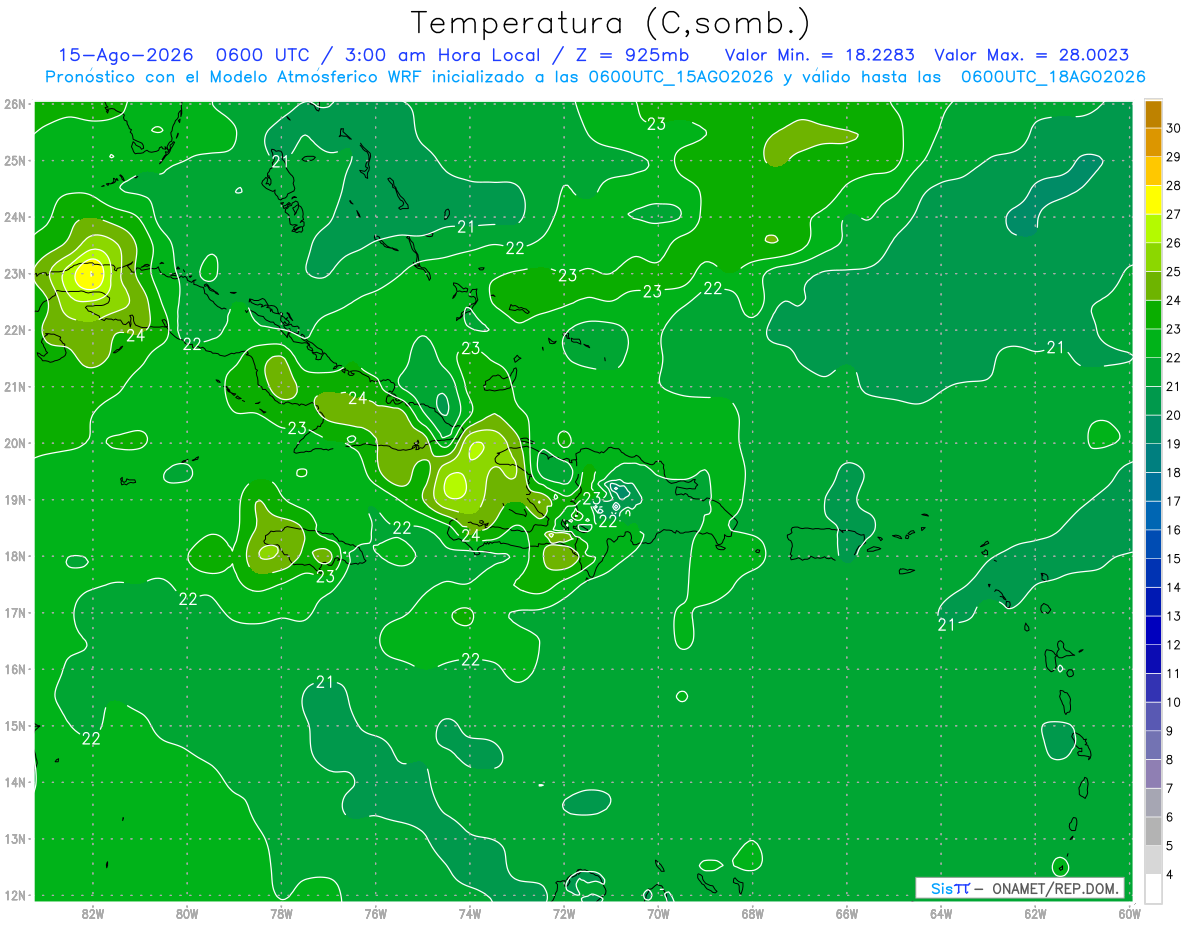The image size is (1200, 927).
Task: Click the "66W" longitude axis label
Action: click(x=847, y=913)
